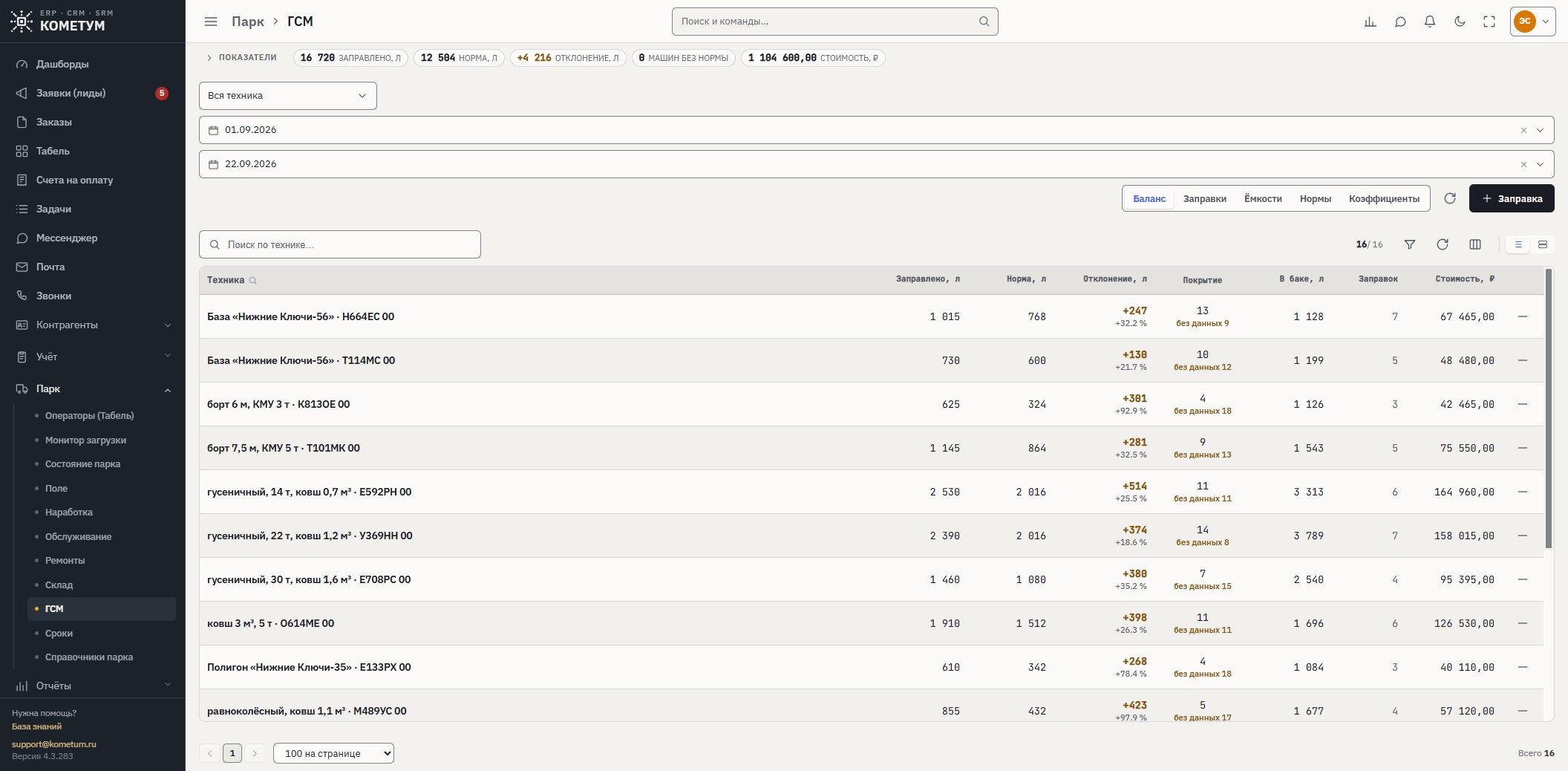The height and width of the screenshot is (771, 1568).
Task: Expand the 22.09.2026 date picker chevron
Action: click(x=1540, y=164)
